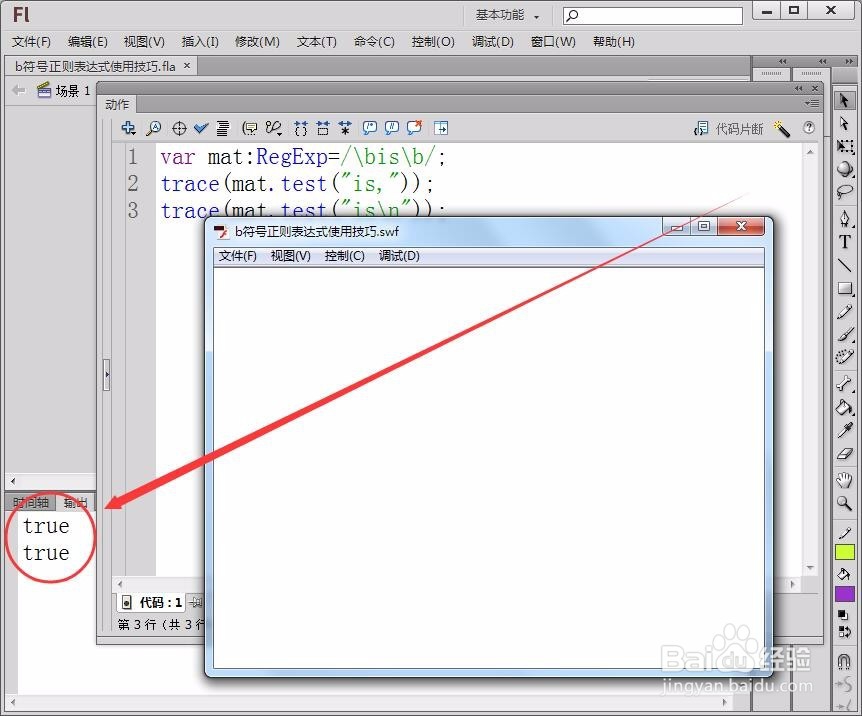Click Check syntax checkmark icon
Screen dimensions: 862x716
tap(201, 128)
